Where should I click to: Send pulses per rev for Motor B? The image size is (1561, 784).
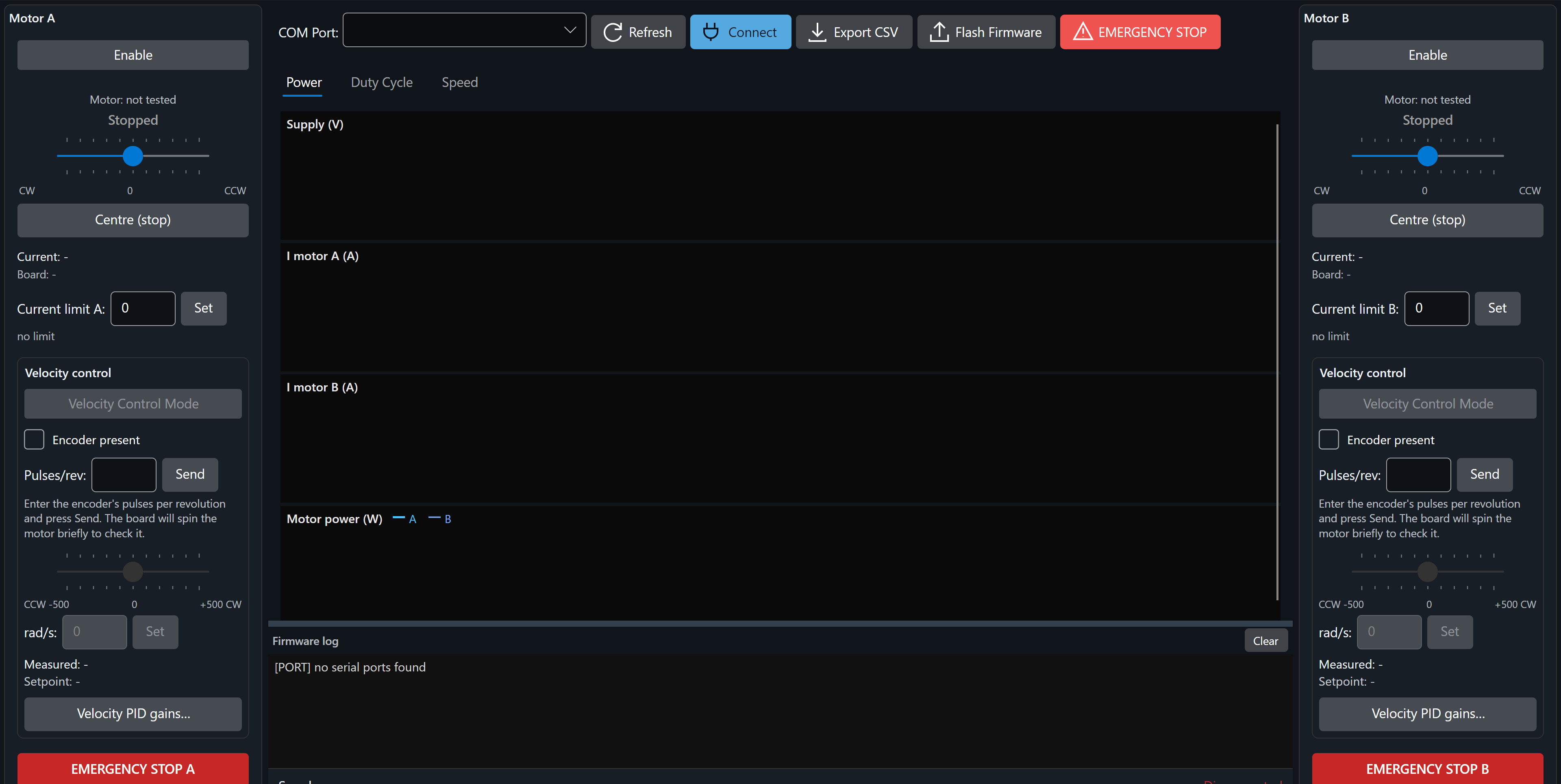[1485, 474]
